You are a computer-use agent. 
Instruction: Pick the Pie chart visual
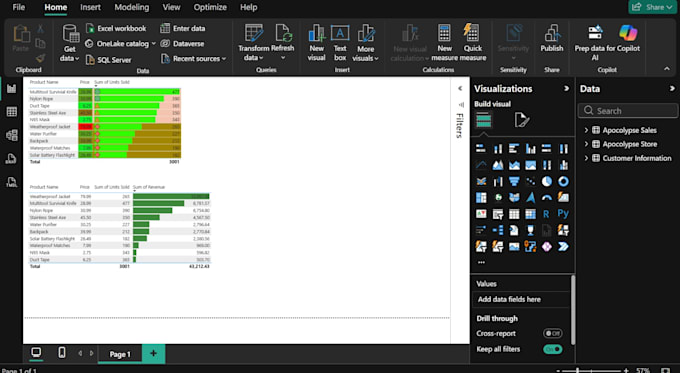click(x=547, y=181)
